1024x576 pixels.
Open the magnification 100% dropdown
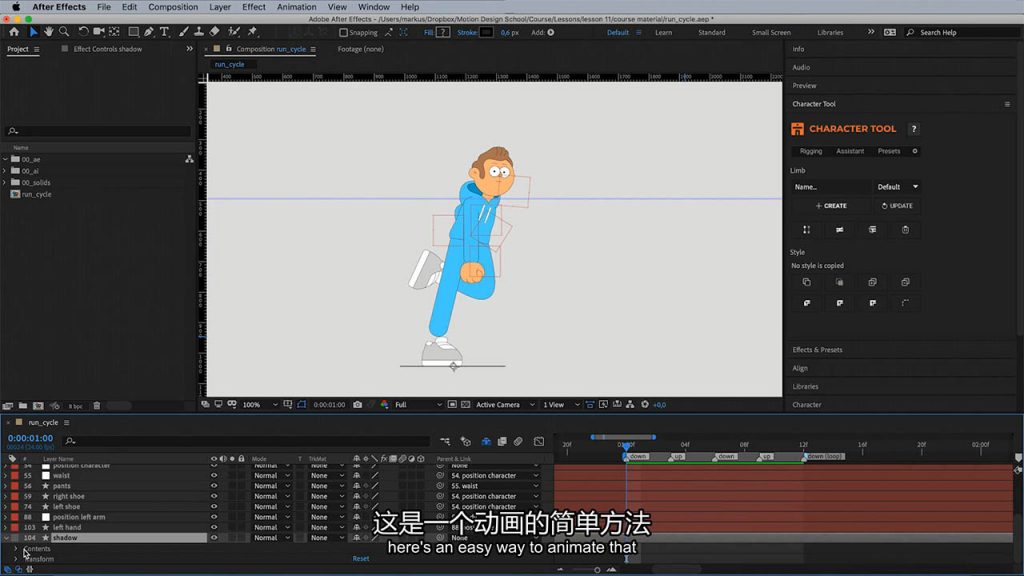click(260, 405)
